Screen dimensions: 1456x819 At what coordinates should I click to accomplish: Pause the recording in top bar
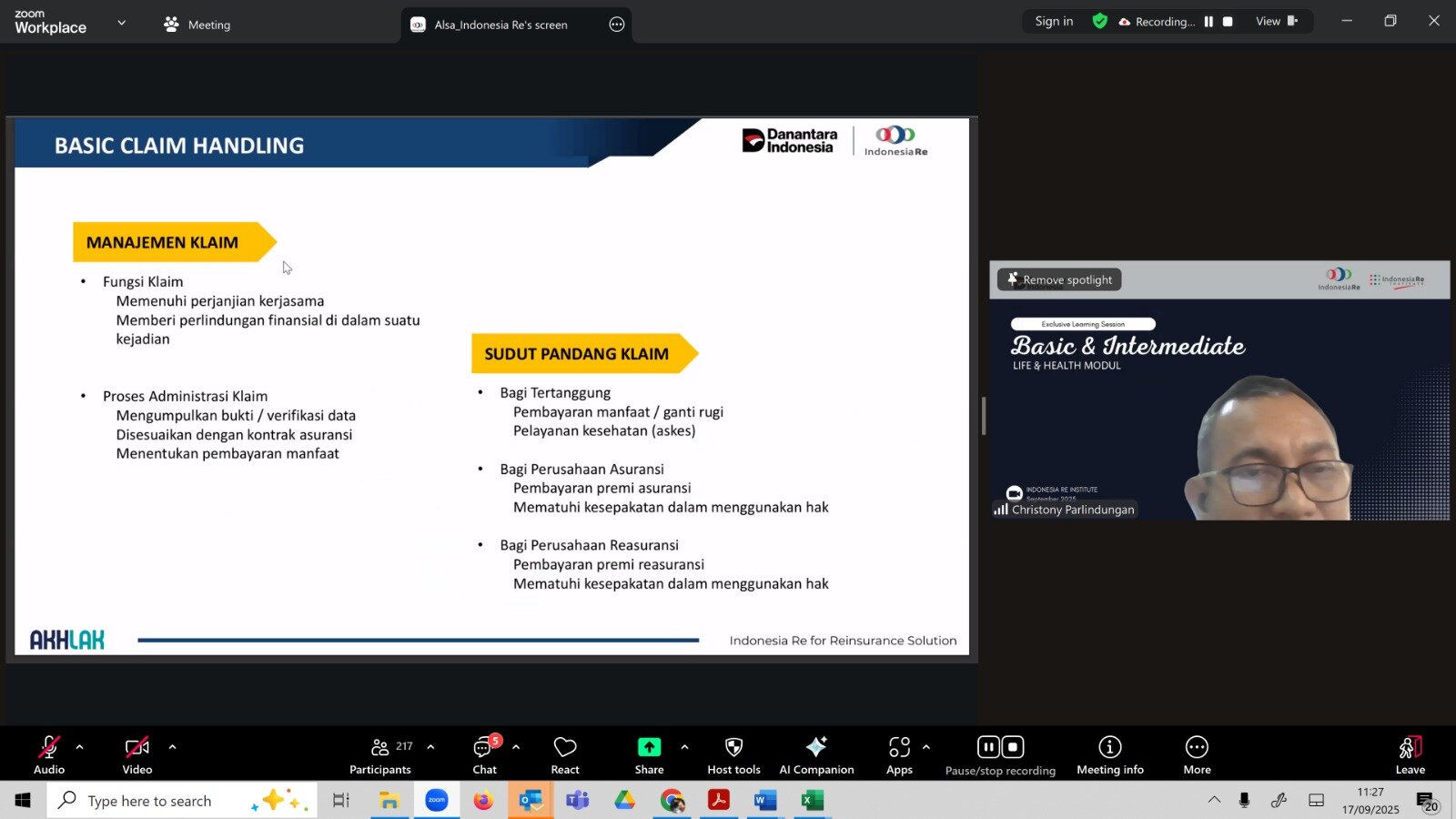coord(1208,22)
